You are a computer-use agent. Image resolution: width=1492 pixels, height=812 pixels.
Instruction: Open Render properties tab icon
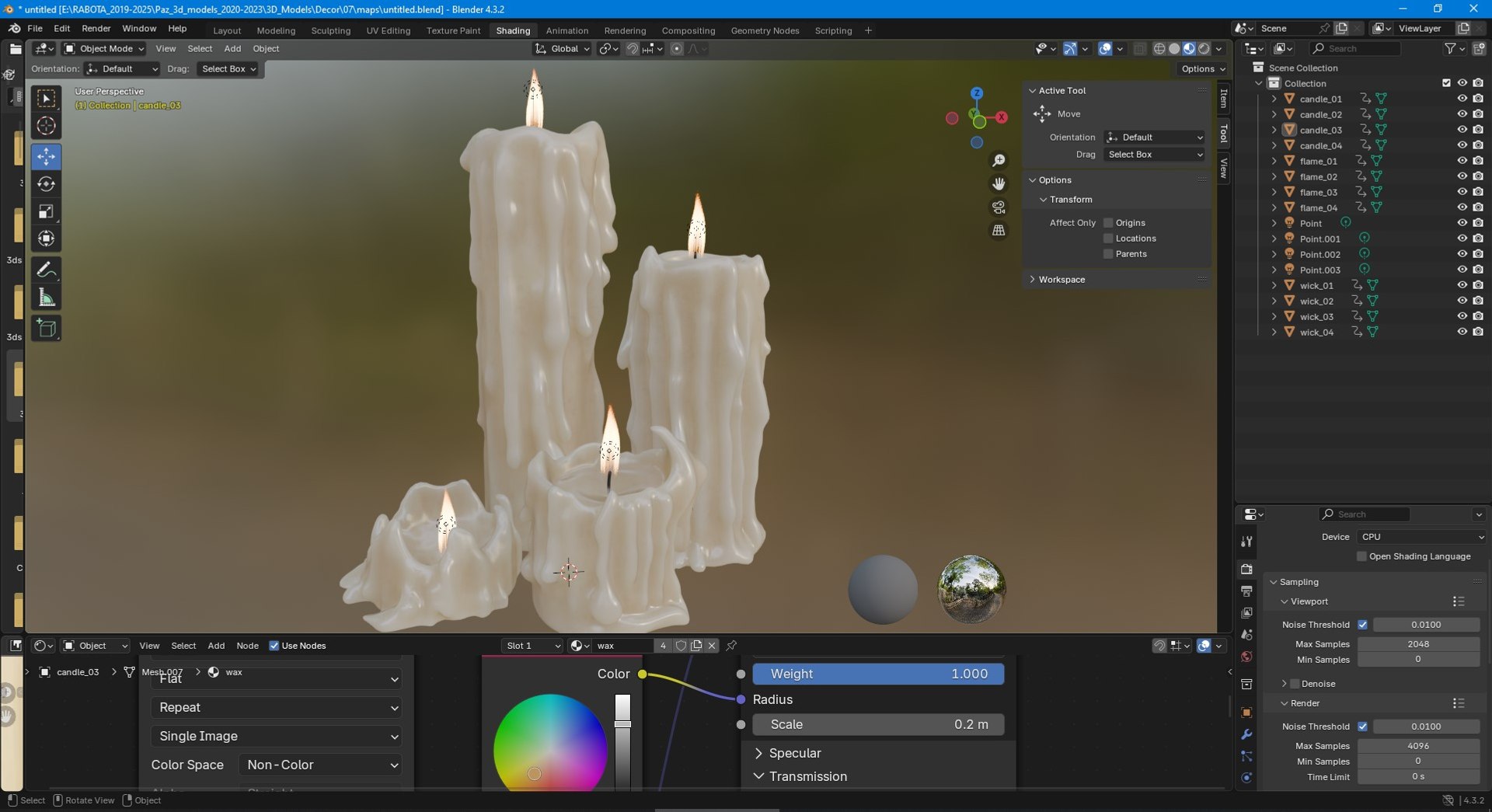1246,569
